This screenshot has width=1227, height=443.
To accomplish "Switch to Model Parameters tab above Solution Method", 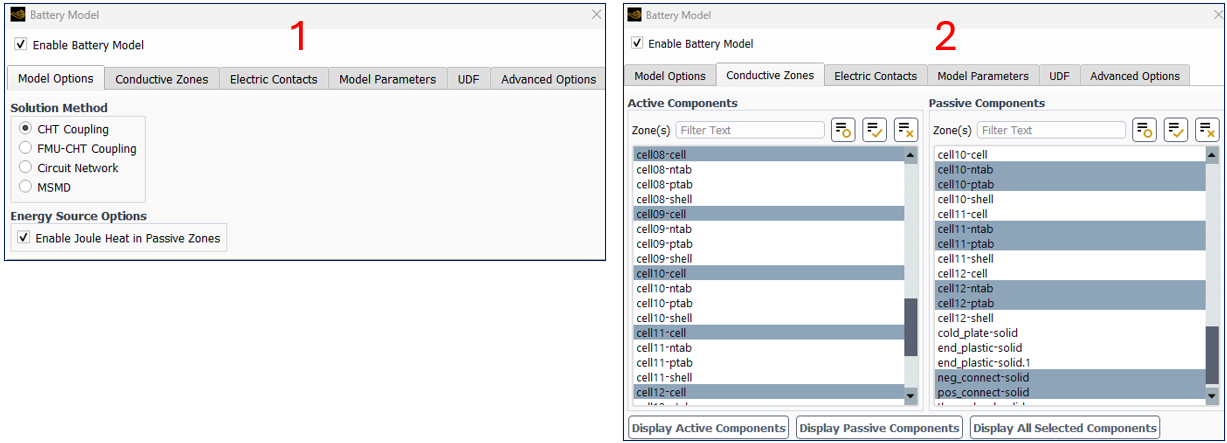I will point(387,79).
